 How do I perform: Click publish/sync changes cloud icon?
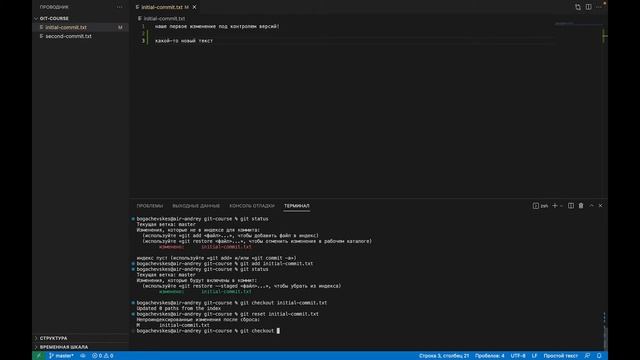pyautogui.click(x=82, y=356)
